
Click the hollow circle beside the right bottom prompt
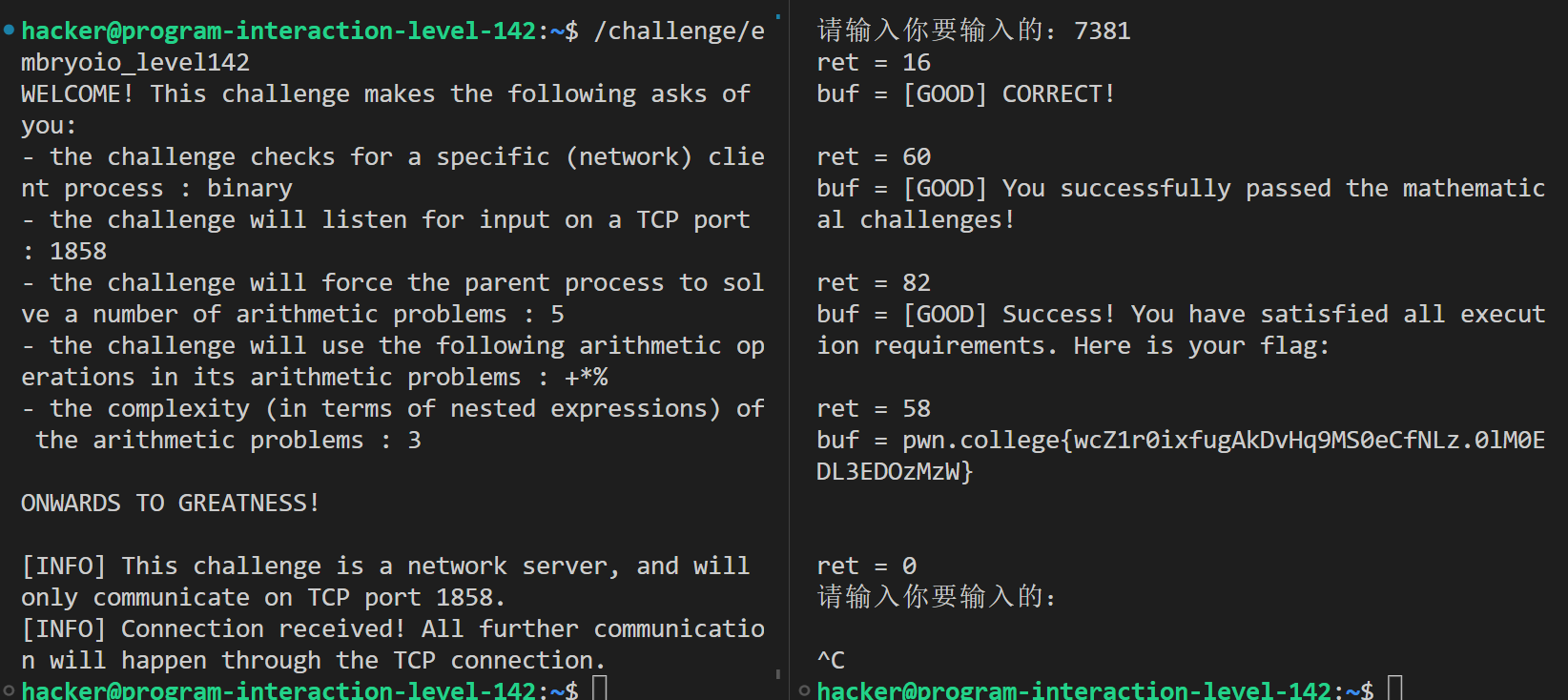[804, 690]
